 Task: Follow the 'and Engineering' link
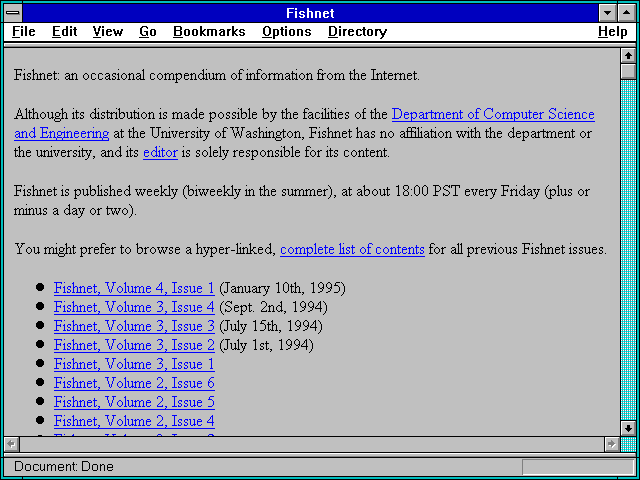click(x=62, y=133)
